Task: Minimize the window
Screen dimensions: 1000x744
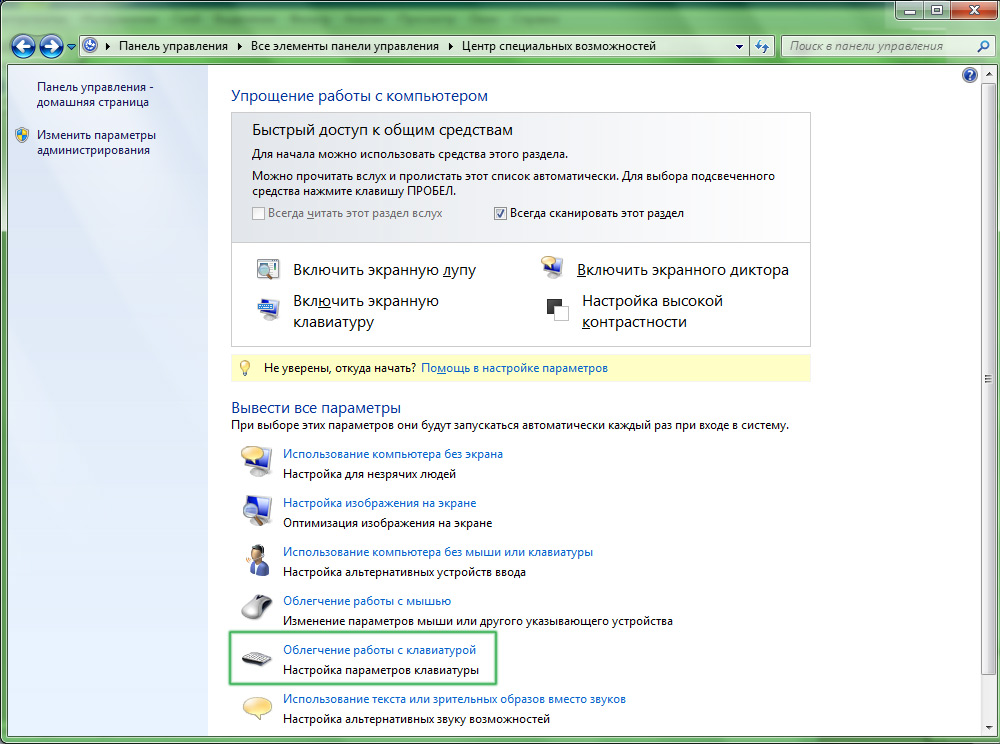Action: pyautogui.click(x=909, y=10)
